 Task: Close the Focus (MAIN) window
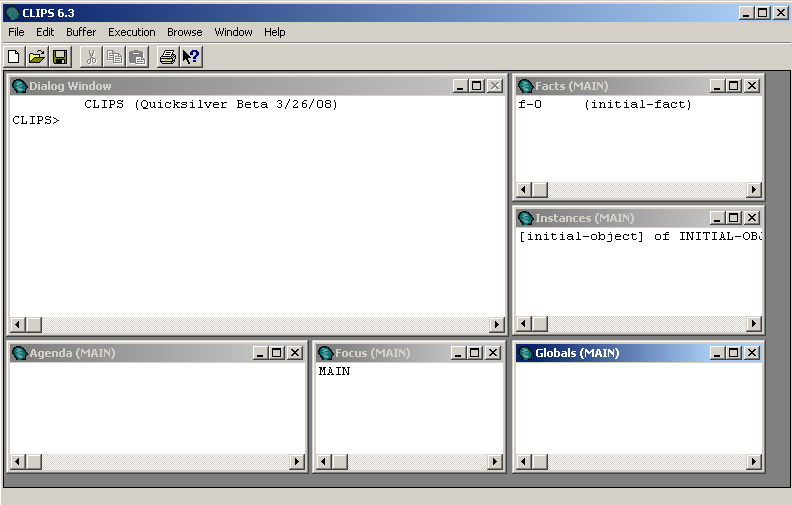[x=493, y=352]
